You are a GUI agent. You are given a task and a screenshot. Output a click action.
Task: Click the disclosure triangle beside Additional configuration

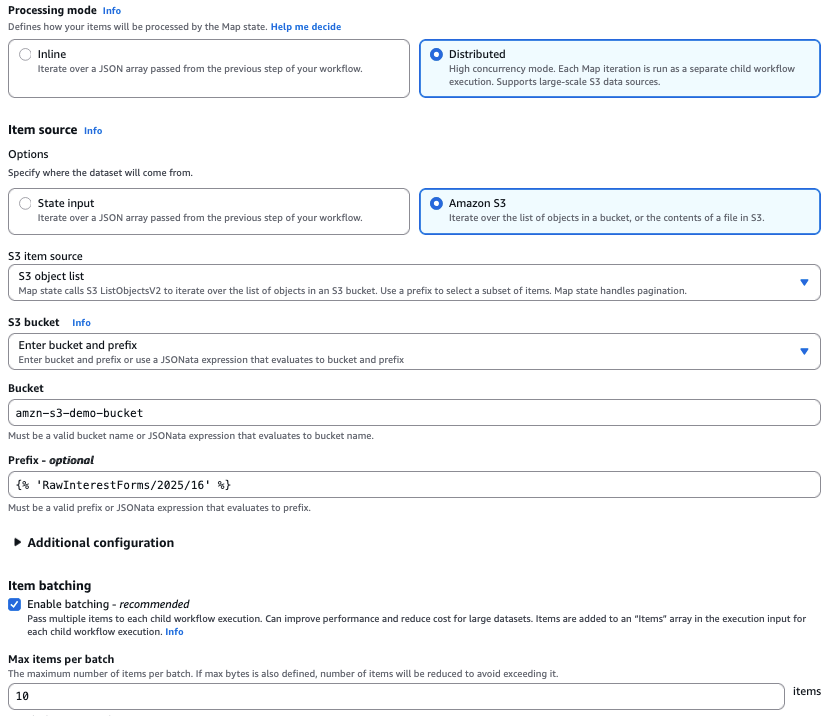point(17,542)
